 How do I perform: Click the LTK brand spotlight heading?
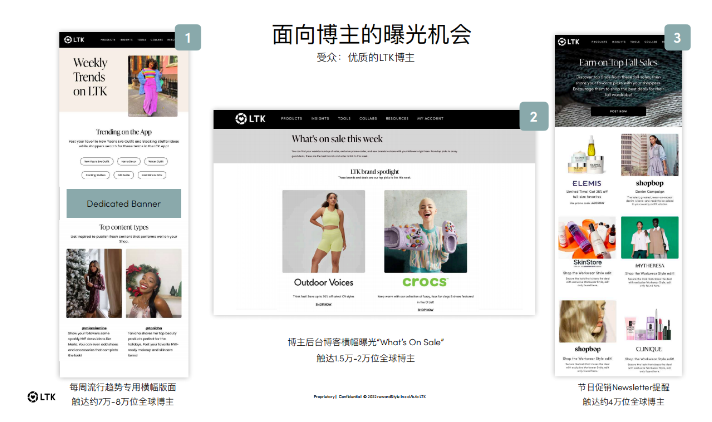pos(375,171)
